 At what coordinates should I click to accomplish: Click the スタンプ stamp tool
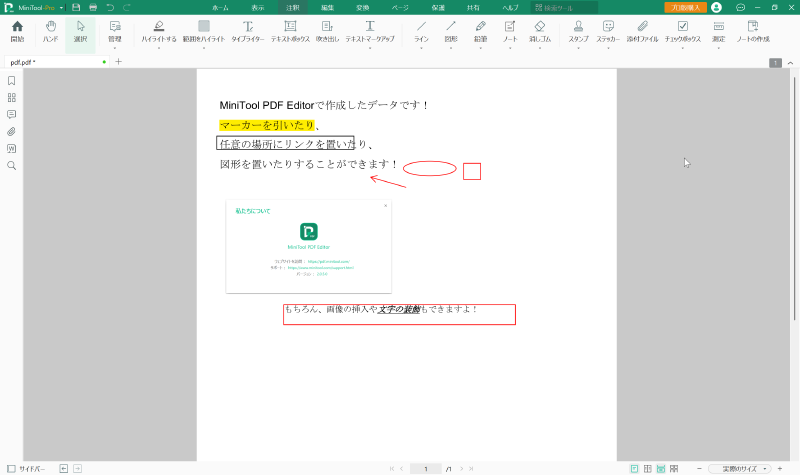coord(578,30)
